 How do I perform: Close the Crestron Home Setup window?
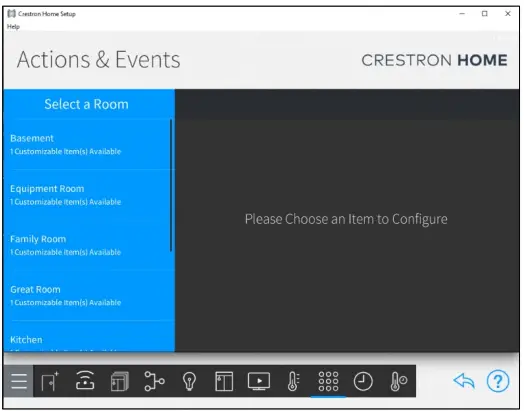coord(508,14)
